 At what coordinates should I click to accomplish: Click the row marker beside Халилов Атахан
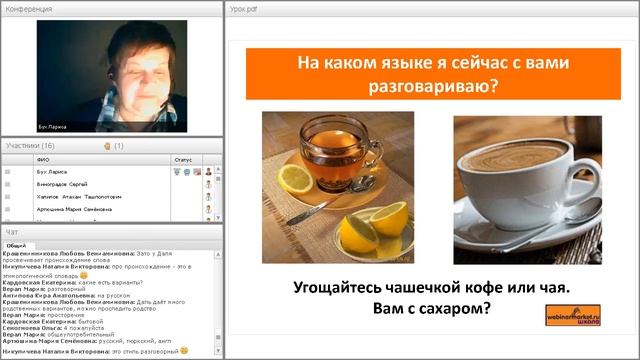[x=7, y=197]
